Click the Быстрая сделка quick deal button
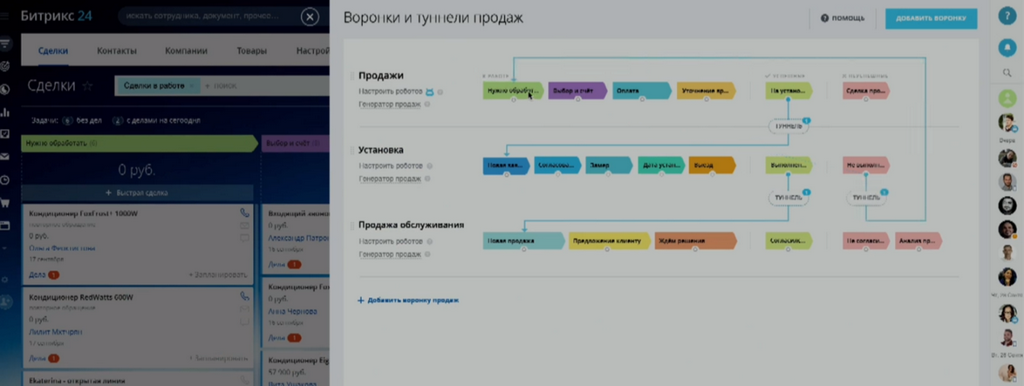This screenshot has height=386, width=1024. tap(137, 193)
